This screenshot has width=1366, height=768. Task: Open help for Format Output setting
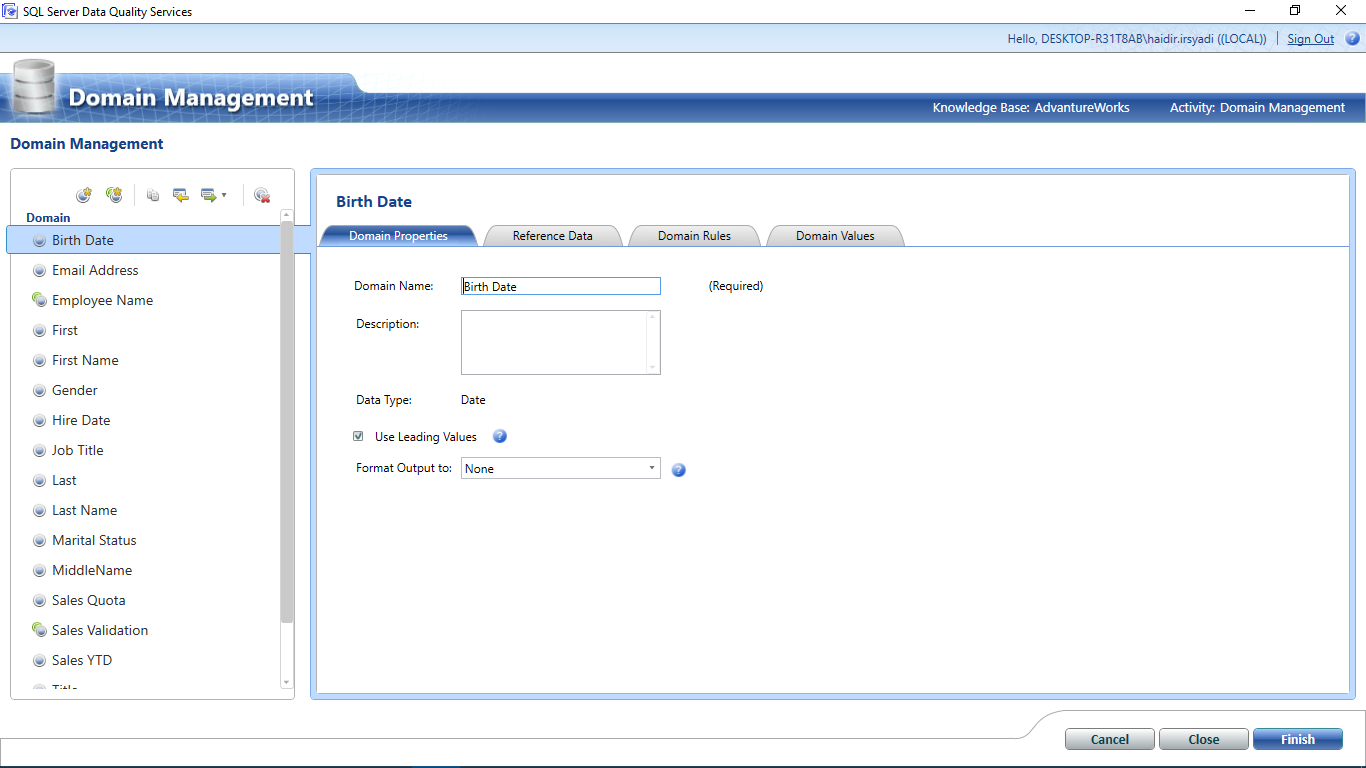(678, 469)
